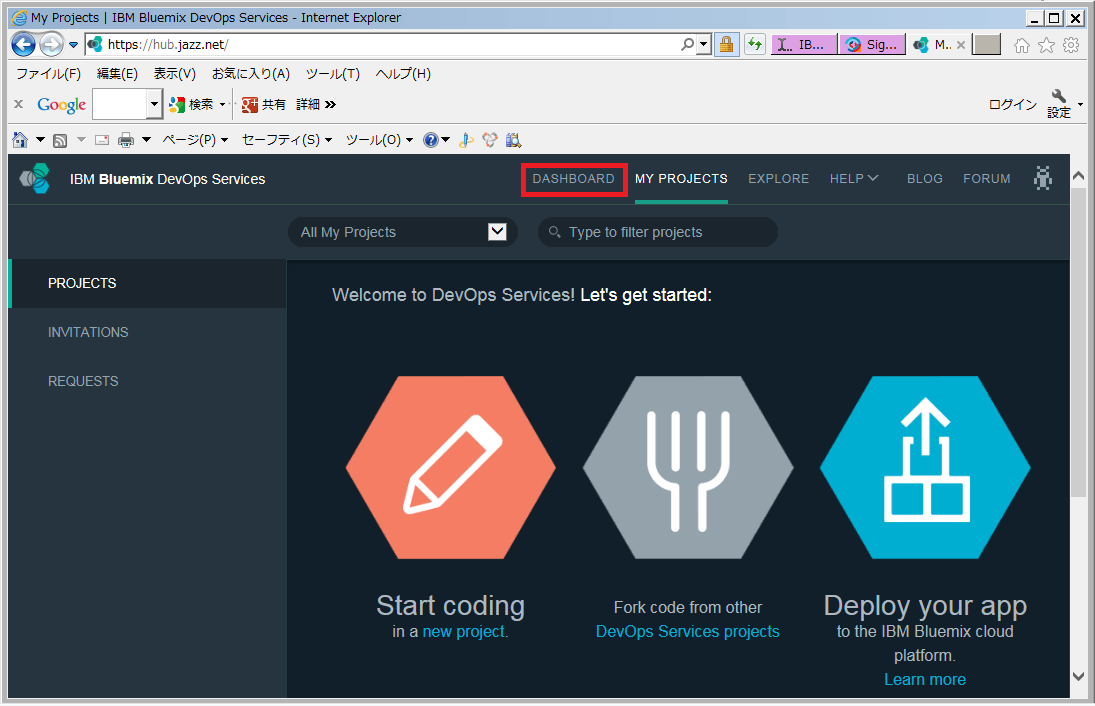Open the 編集(E) menu
The image size is (1095, 706).
coord(117,74)
